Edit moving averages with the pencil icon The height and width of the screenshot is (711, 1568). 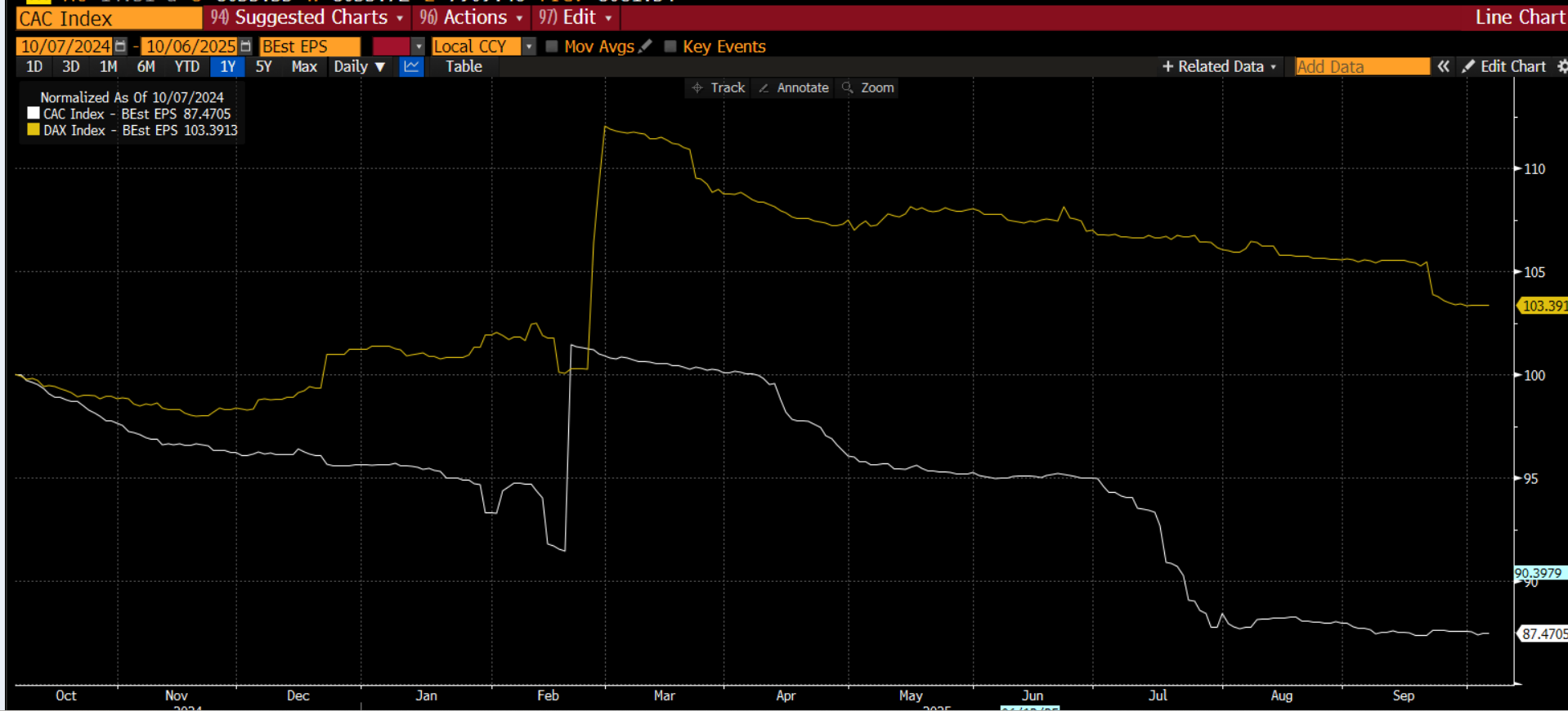[x=646, y=47]
